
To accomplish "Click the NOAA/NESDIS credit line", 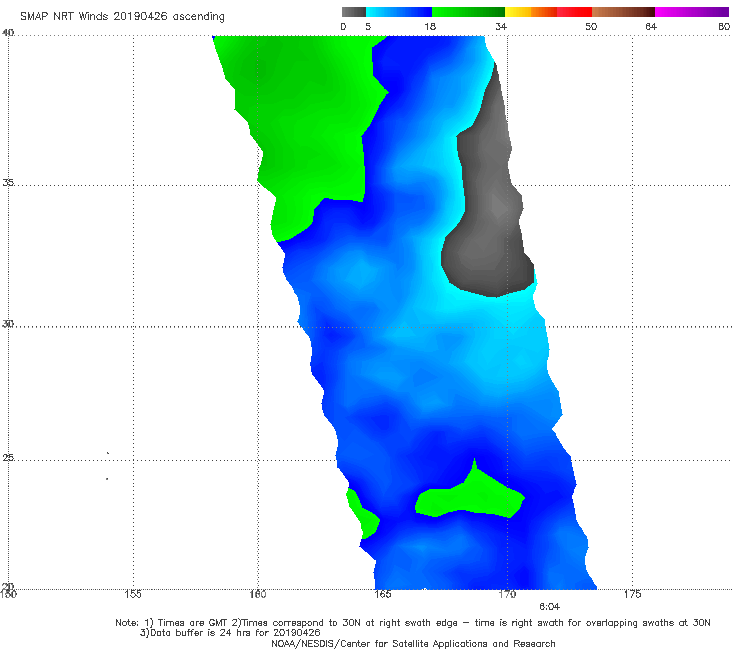I will 413,644.
